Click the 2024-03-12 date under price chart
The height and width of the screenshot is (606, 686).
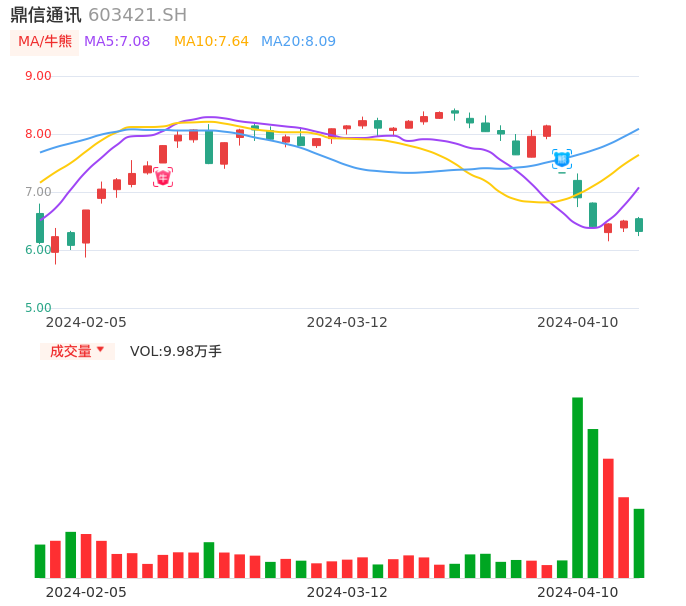[x=347, y=322]
